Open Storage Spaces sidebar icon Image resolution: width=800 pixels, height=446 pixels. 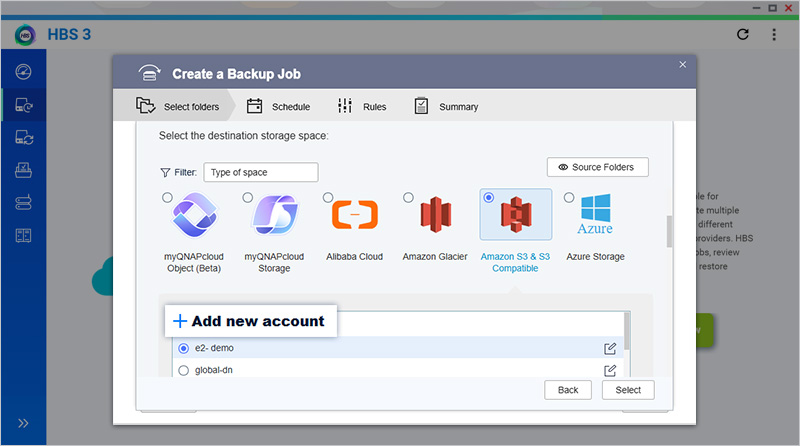23,203
